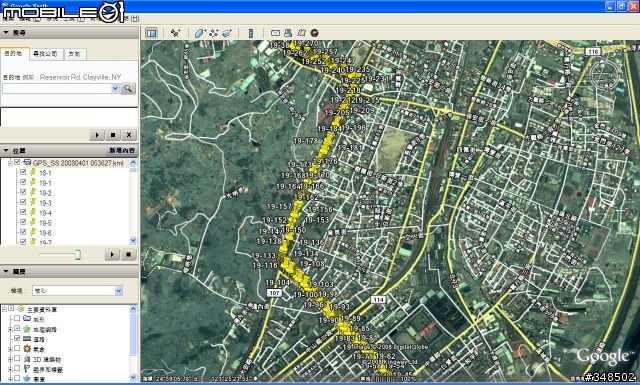
Task: Click the pushpin icon of placemark 19-3
Action: pos(33,203)
